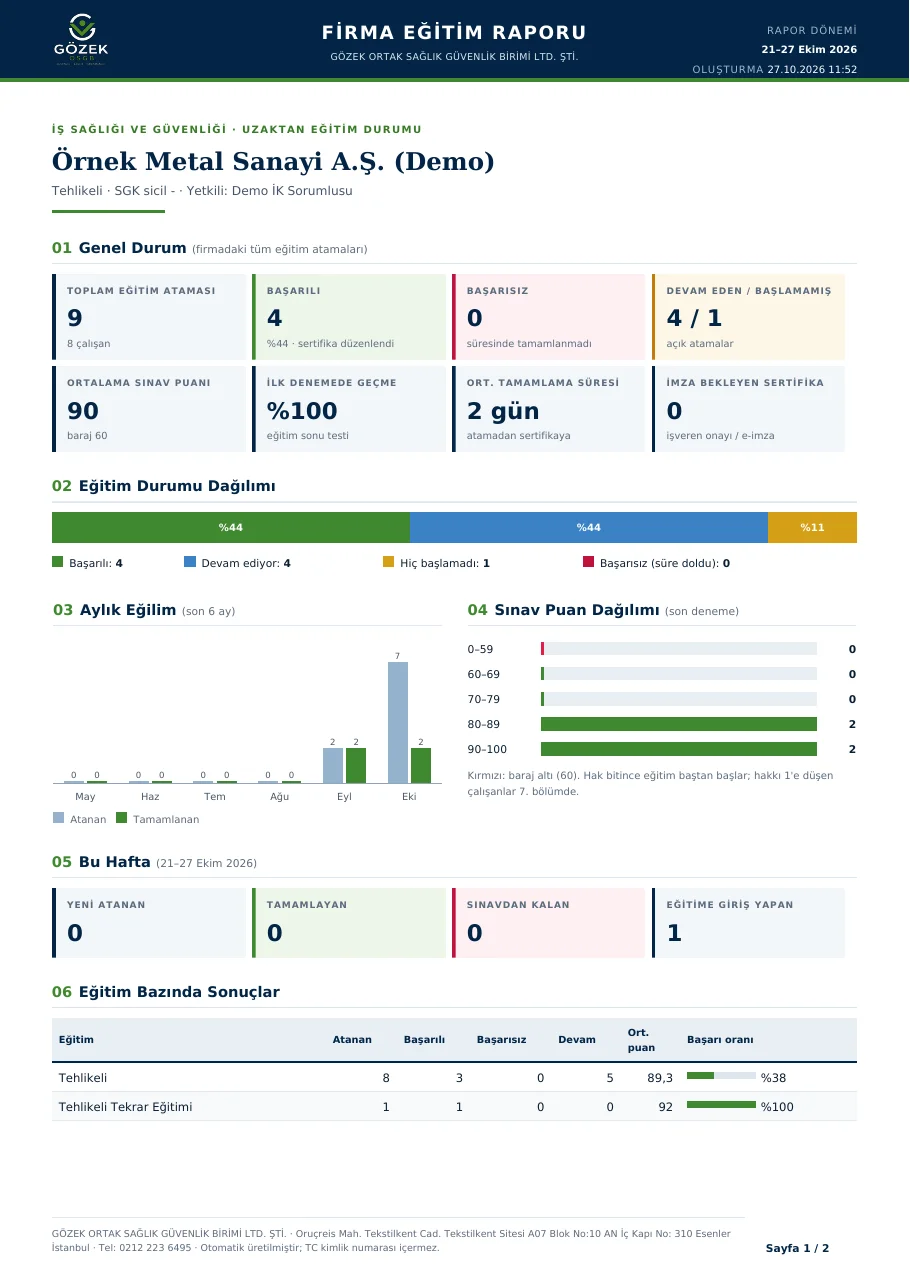910x1287 pixels.
Task: Select the İmza Bekleyen Sertifika card
Action: coord(749,409)
